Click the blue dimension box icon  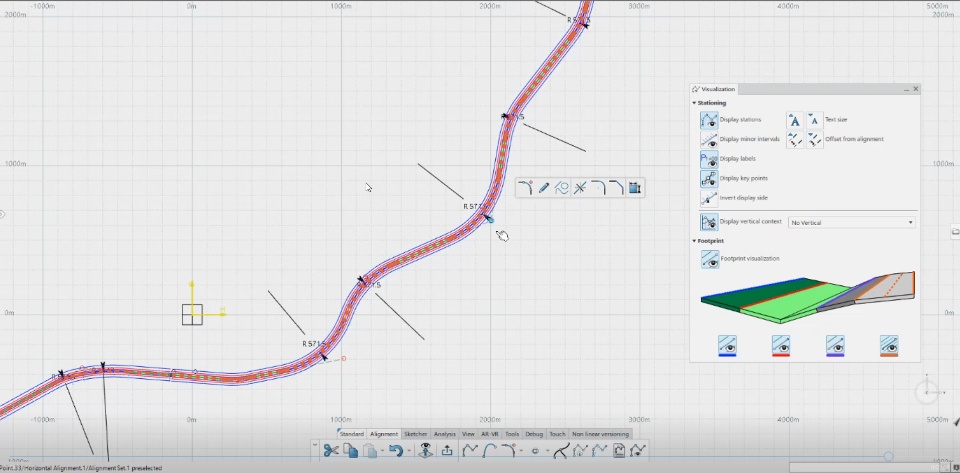(635, 188)
